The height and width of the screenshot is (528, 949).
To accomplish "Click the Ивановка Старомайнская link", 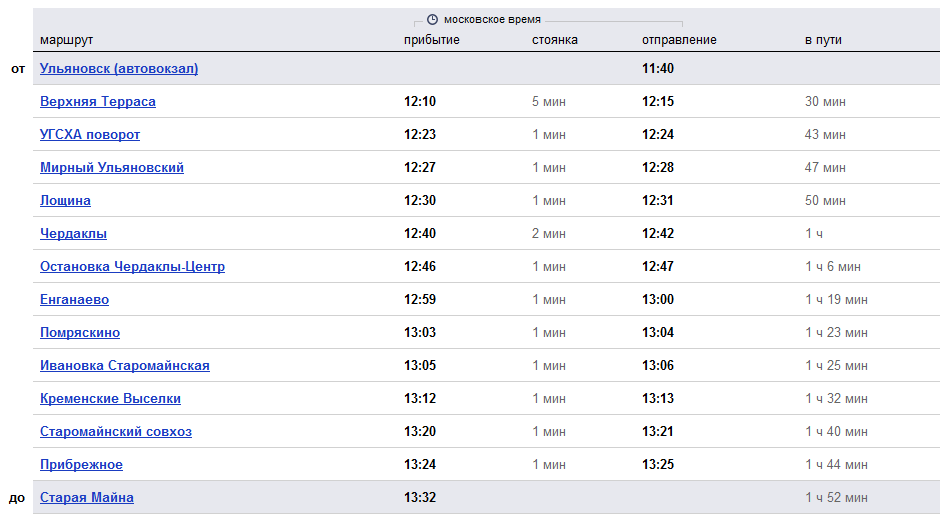I will point(125,366).
